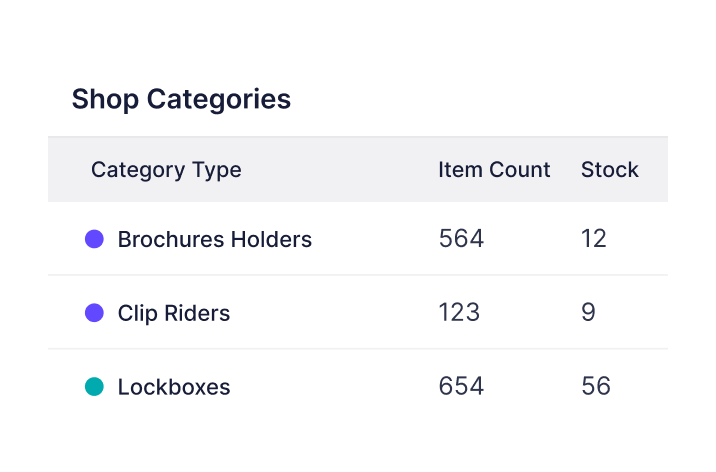Sort by the Category Type column header
The height and width of the screenshot is (472, 716).
point(166,170)
